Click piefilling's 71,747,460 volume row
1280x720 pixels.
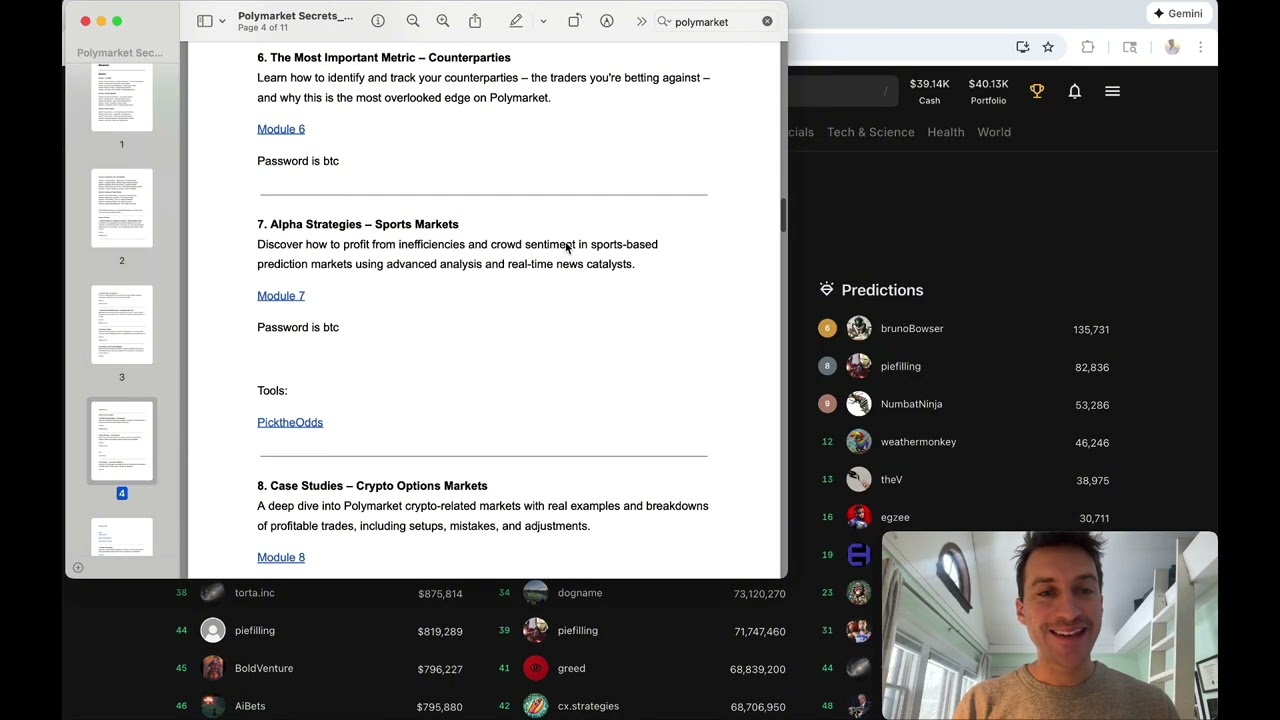643,631
